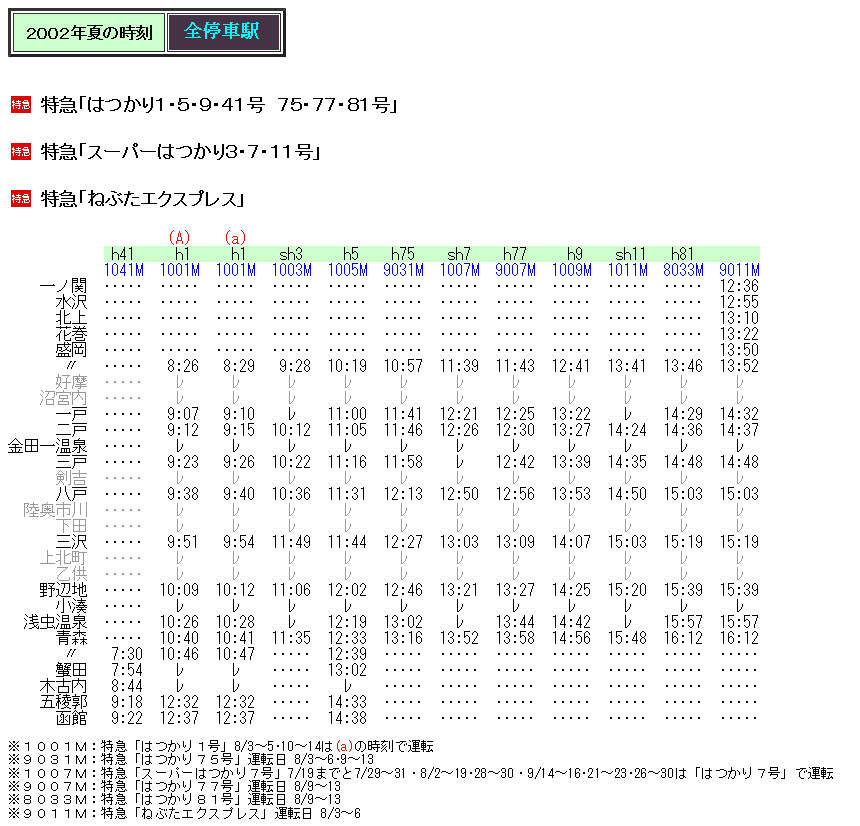The image size is (860, 826).
Task: Click train number 1003M
Action: coord(292,270)
